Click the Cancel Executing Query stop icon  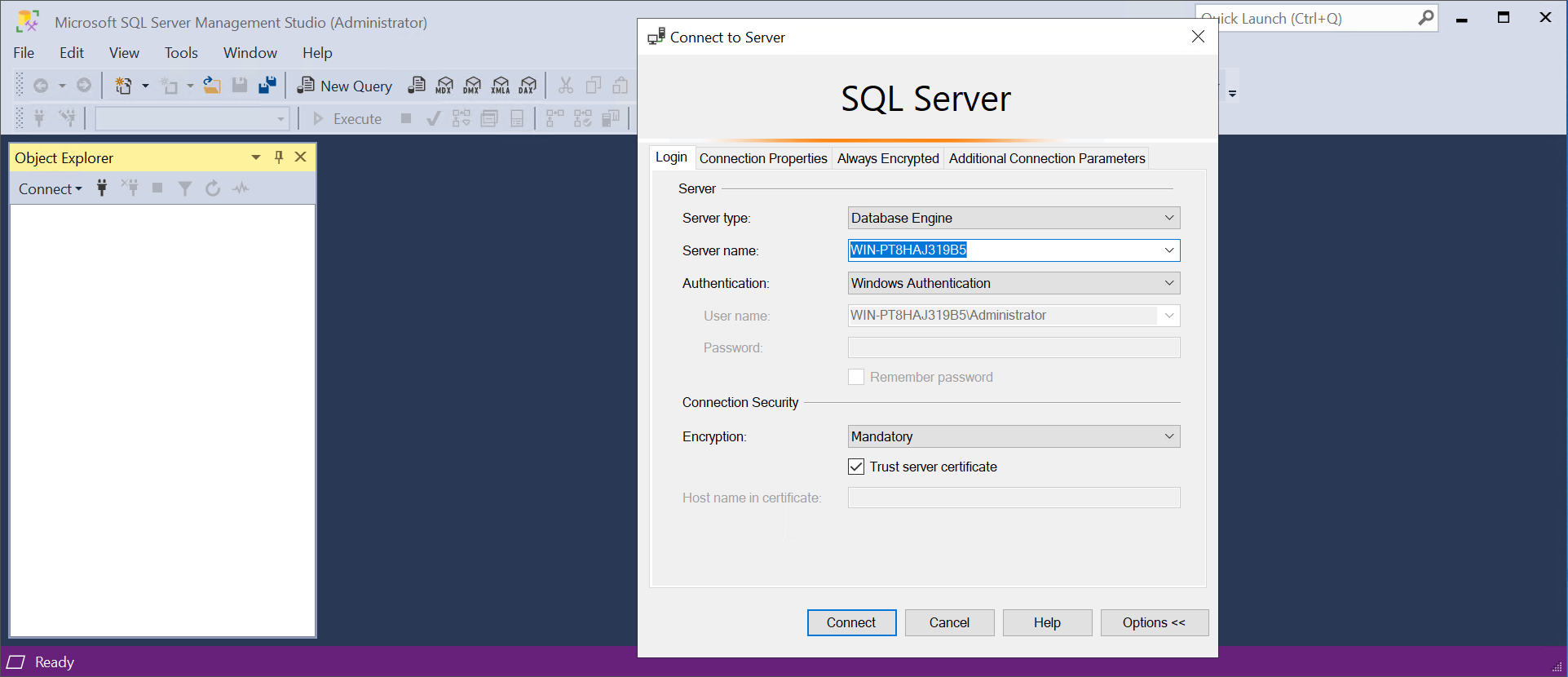(x=406, y=119)
